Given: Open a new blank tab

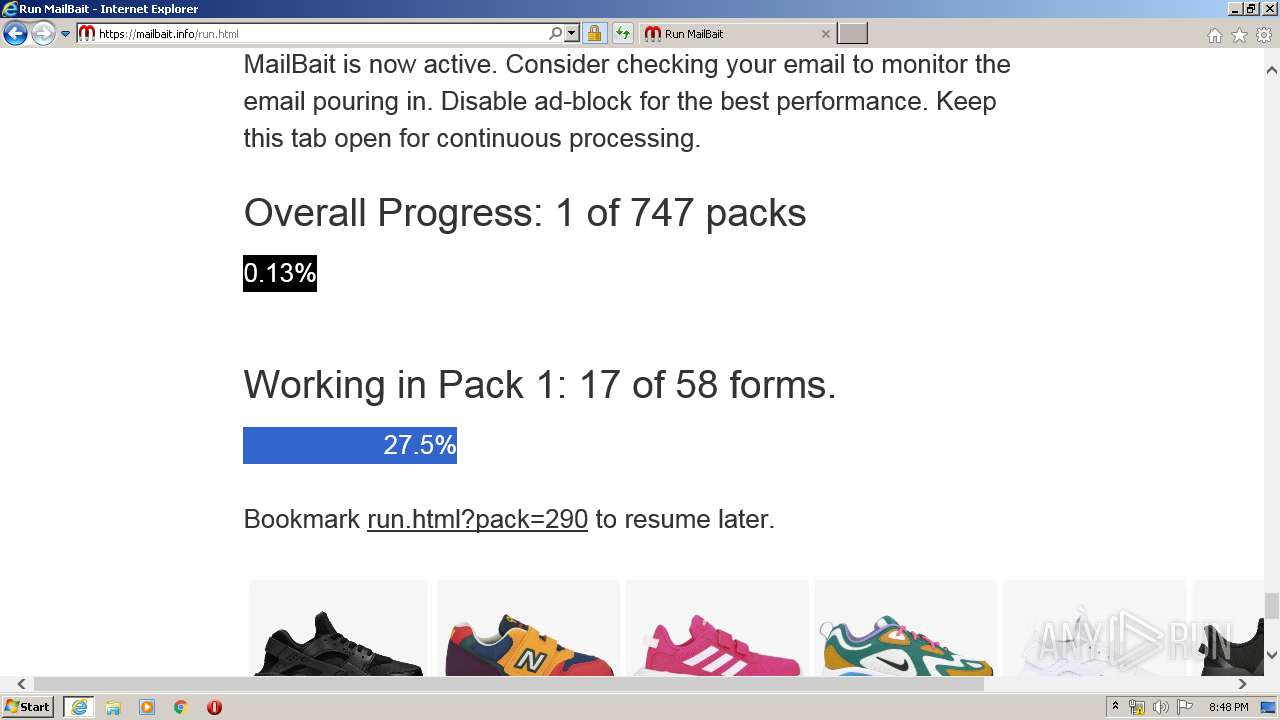Looking at the screenshot, I should 852,33.
